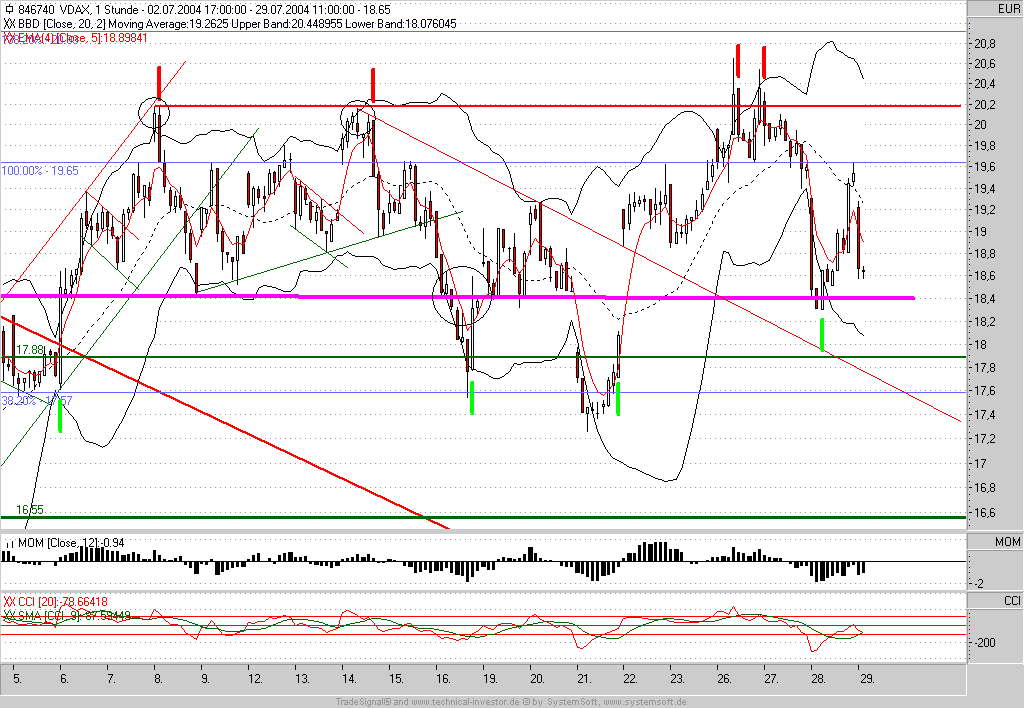Click the 16.55 support level label

[30, 509]
